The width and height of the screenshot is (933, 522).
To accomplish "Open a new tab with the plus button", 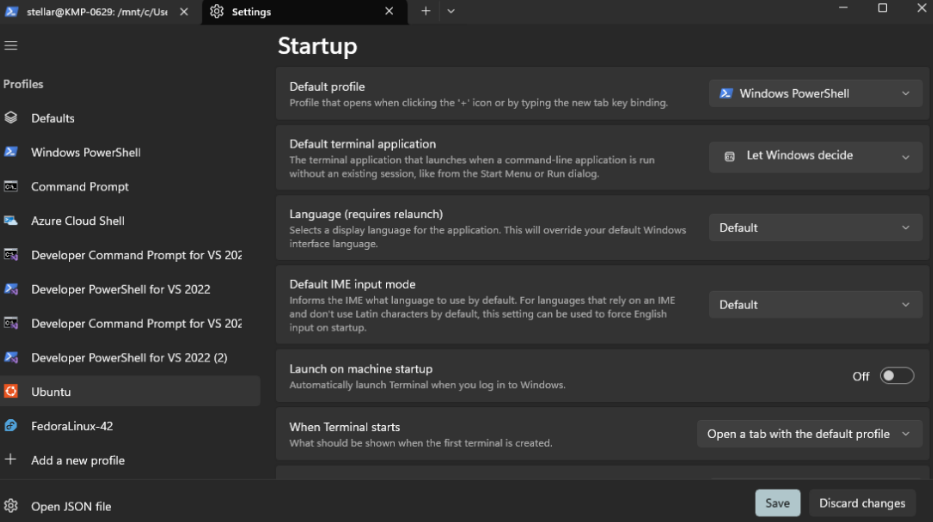I will tap(425, 11).
